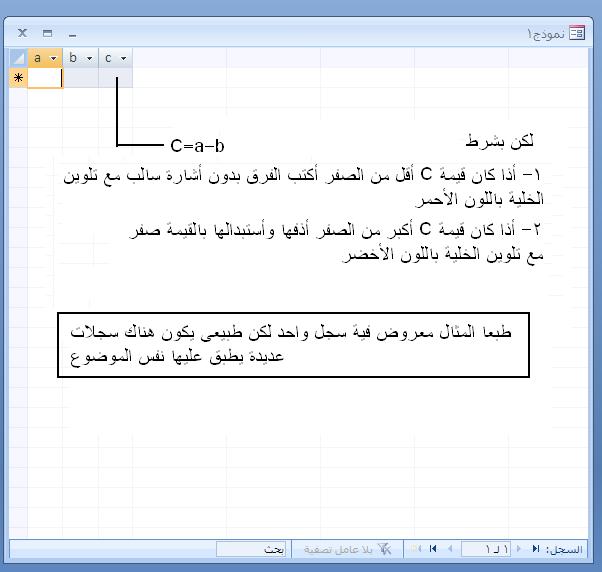The height and width of the screenshot is (572, 602).
Task: Minimize the نموذج١ form window
Action: pos(73,35)
